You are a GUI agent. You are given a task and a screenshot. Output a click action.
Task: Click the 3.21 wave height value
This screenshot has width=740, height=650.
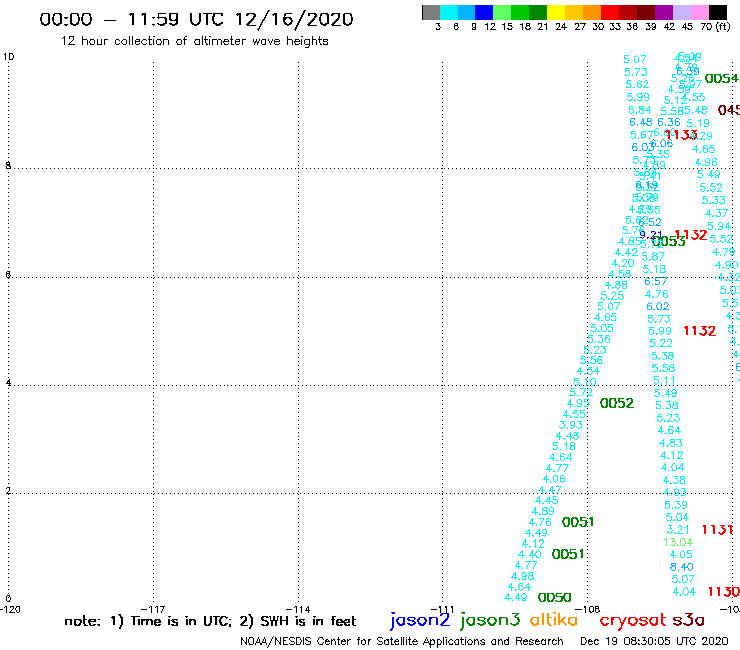678,530
